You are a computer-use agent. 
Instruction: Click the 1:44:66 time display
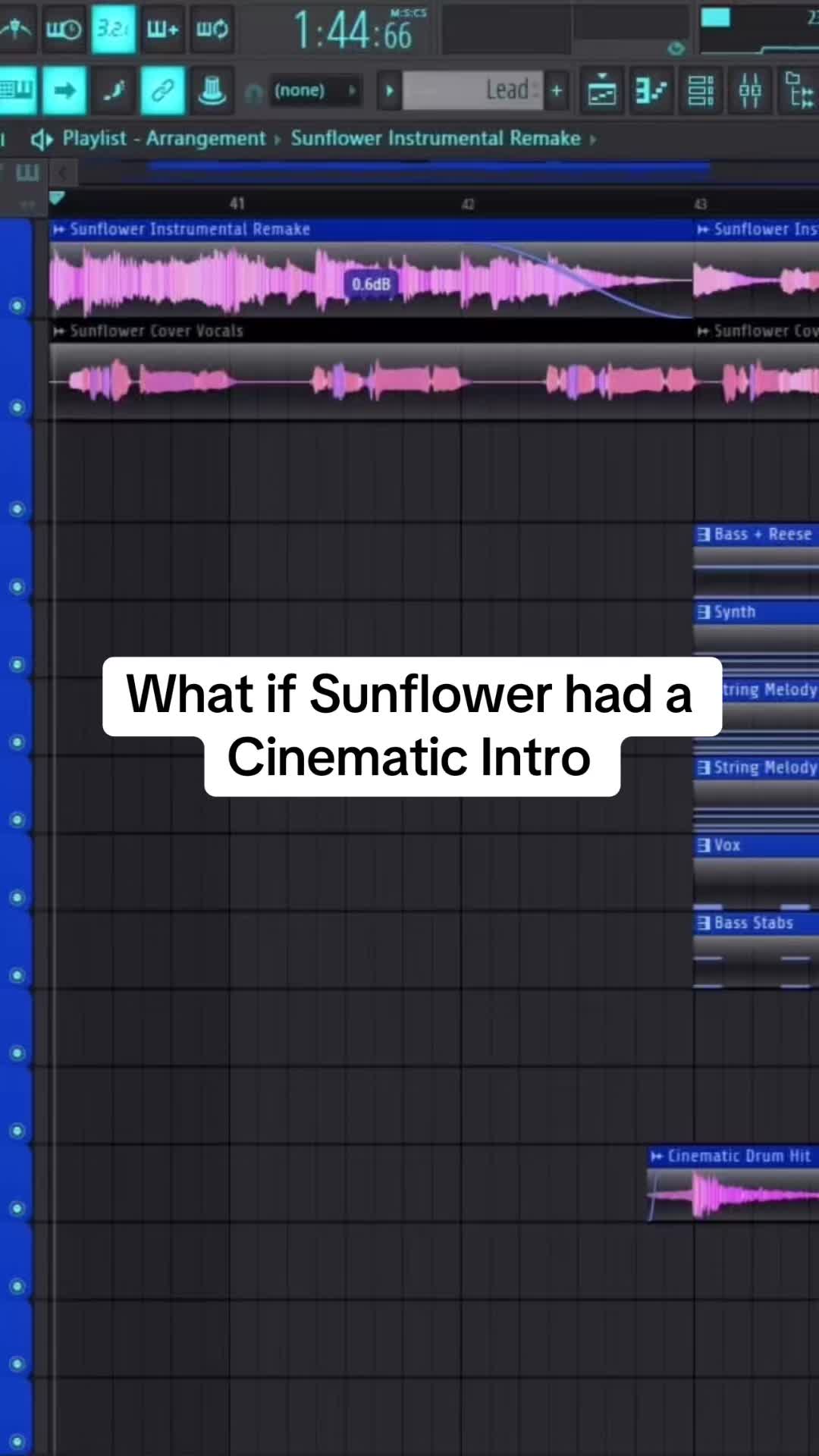tap(353, 32)
